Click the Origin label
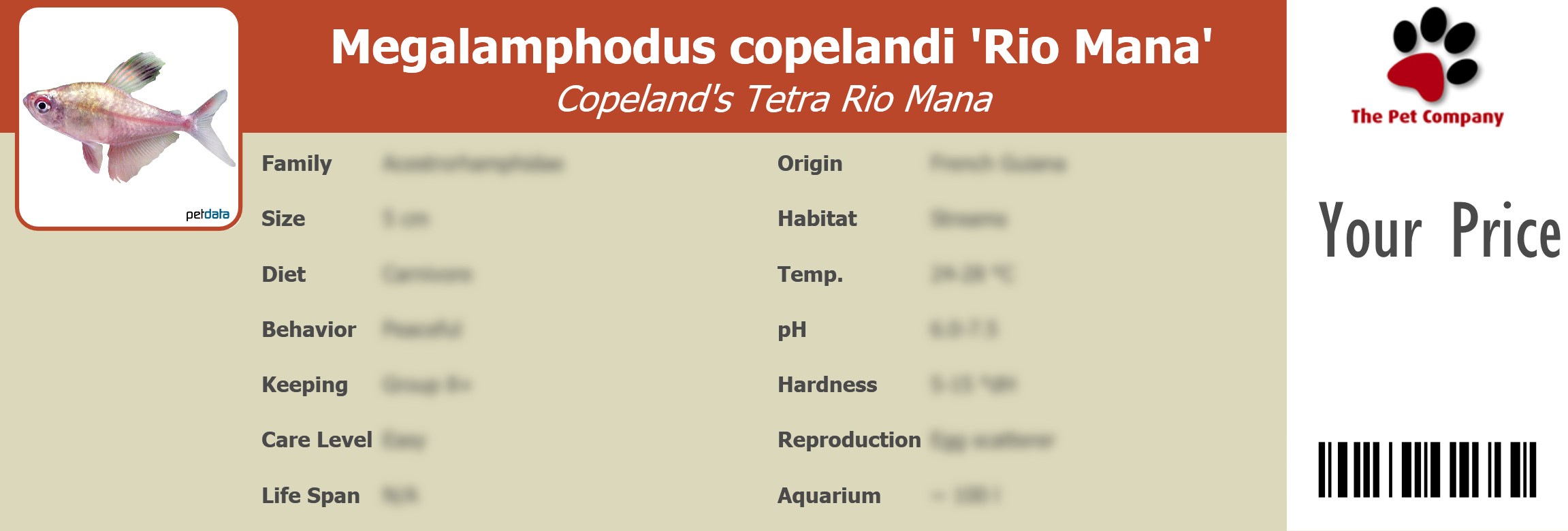The height and width of the screenshot is (531, 1568). (x=810, y=163)
